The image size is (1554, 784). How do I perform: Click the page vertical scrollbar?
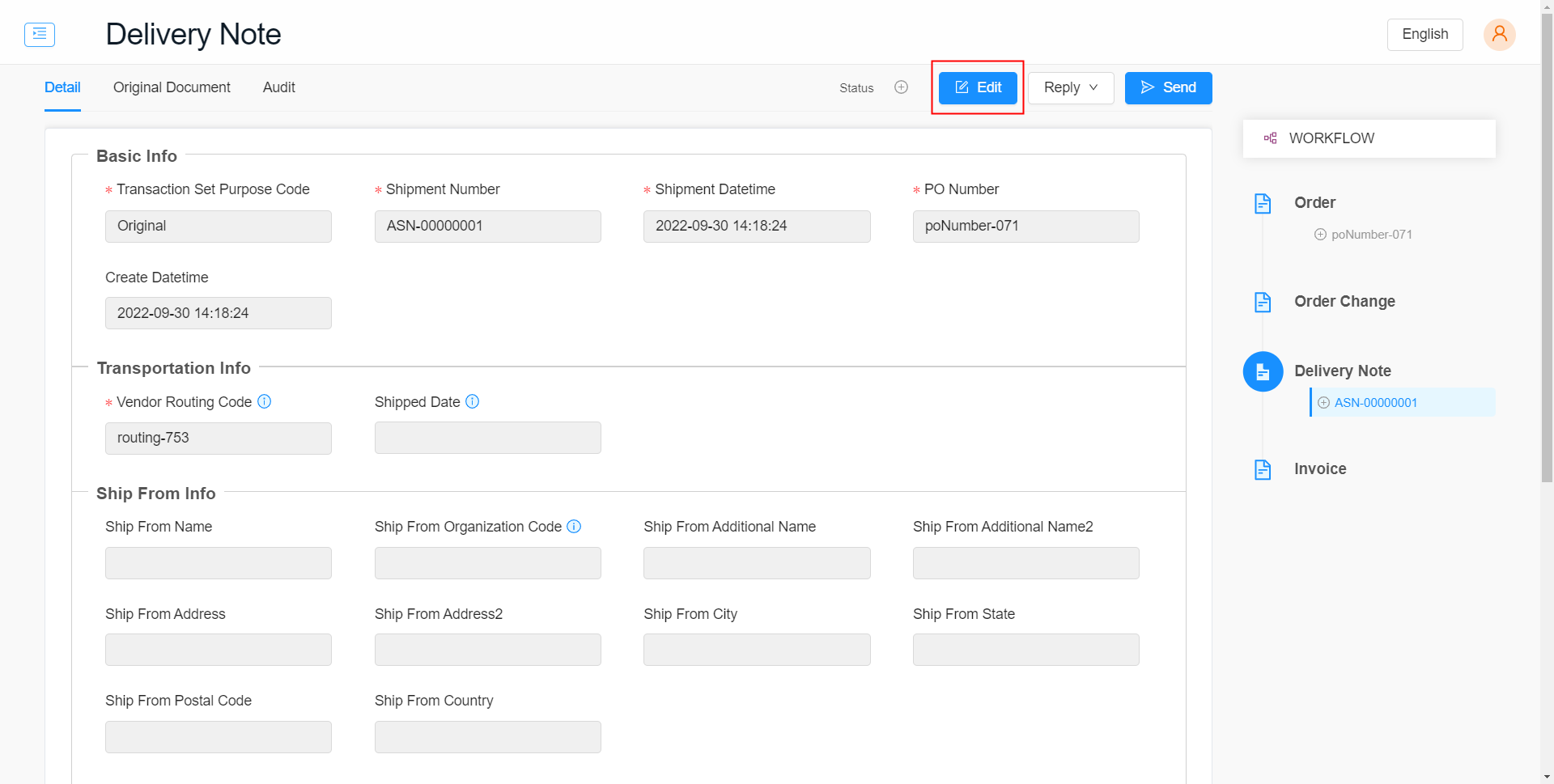[x=1547, y=247]
